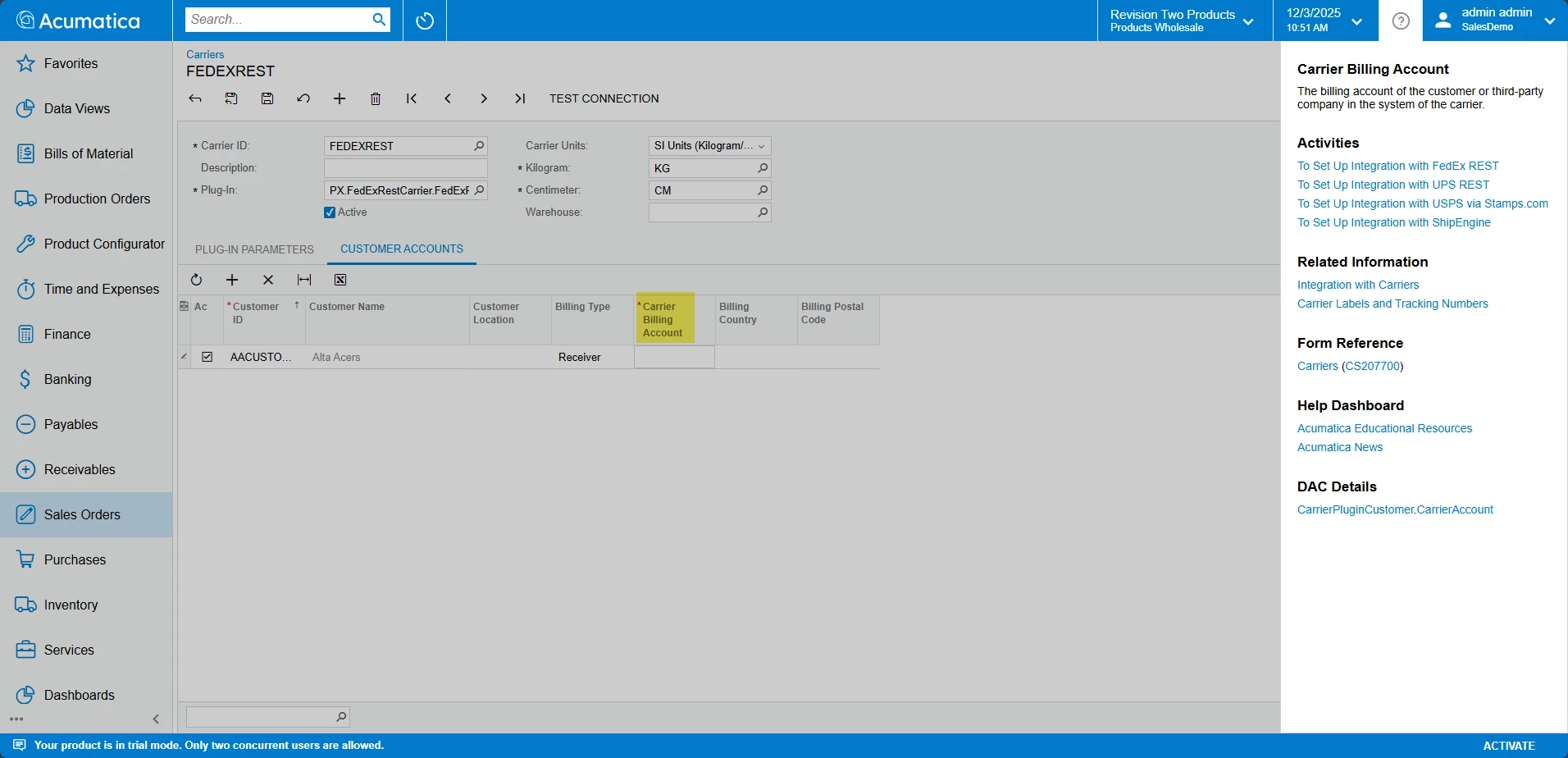Image resolution: width=1568 pixels, height=758 pixels.
Task: Toggle active checkbox in AACUSTO row
Action: [x=207, y=357]
